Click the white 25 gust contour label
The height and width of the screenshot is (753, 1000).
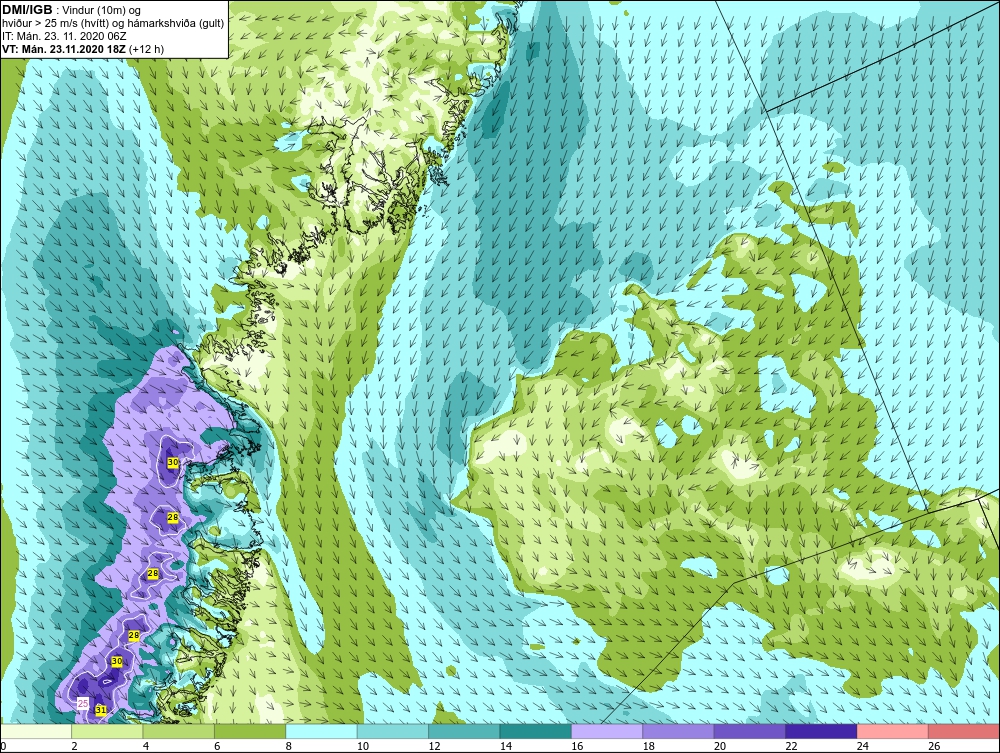83,703
